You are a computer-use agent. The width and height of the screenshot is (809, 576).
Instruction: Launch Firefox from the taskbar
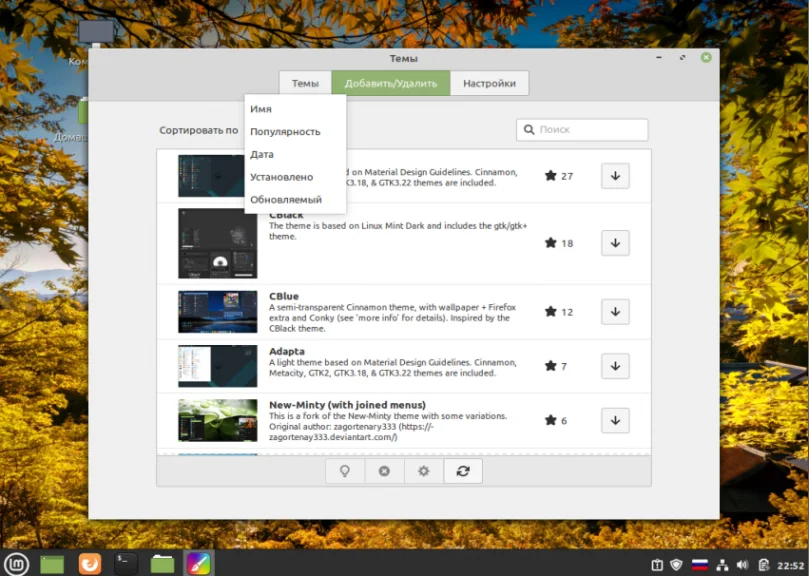[90, 564]
